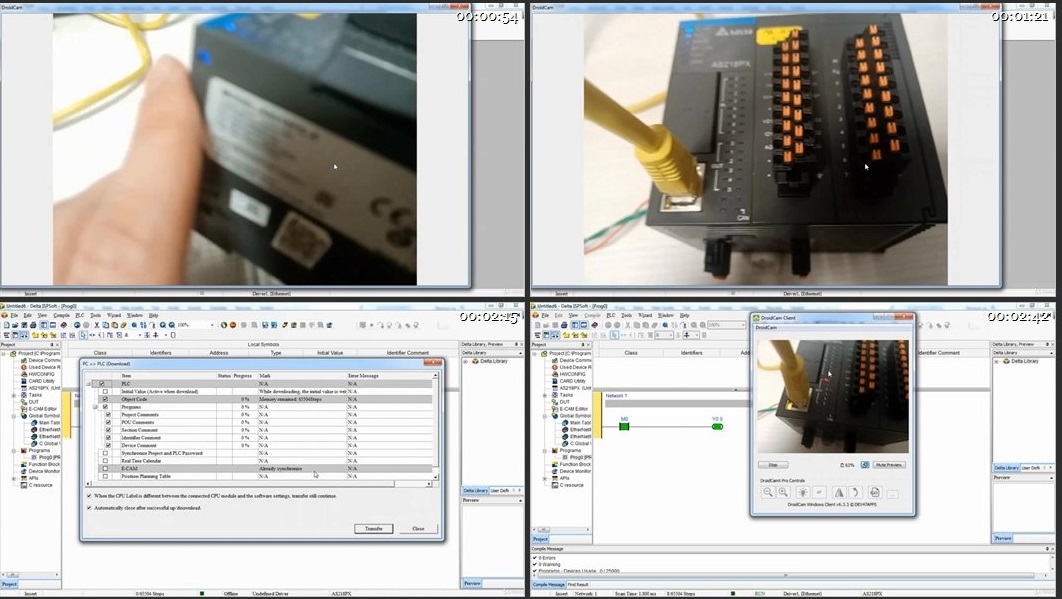Open Wizard menu in the 00:02:42 frame
This screenshot has height=599, width=1062.
tap(645, 315)
